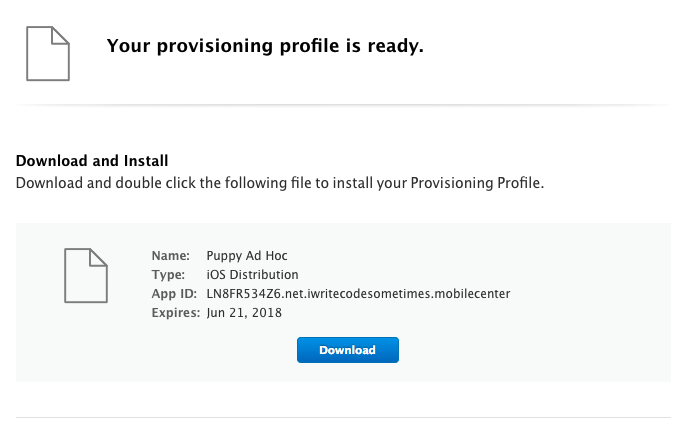697x425 pixels.
Task: Click the 'Type:' field label
Action: pyautogui.click(x=168, y=275)
